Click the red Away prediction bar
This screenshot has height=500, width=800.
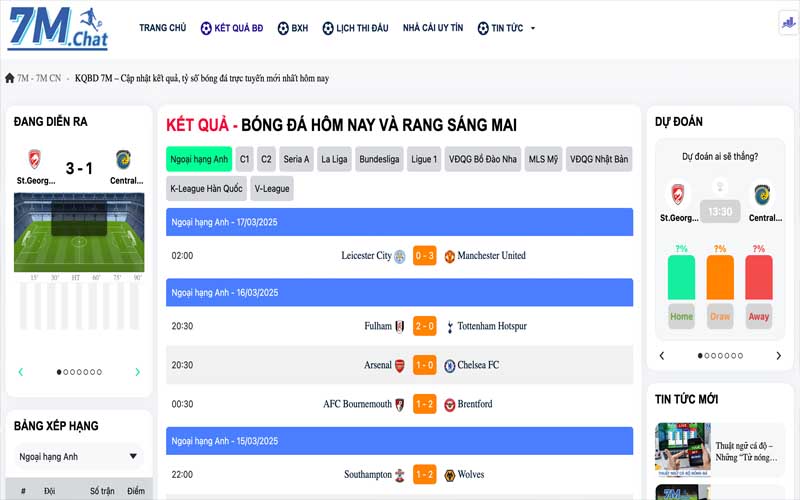[x=759, y=278]
